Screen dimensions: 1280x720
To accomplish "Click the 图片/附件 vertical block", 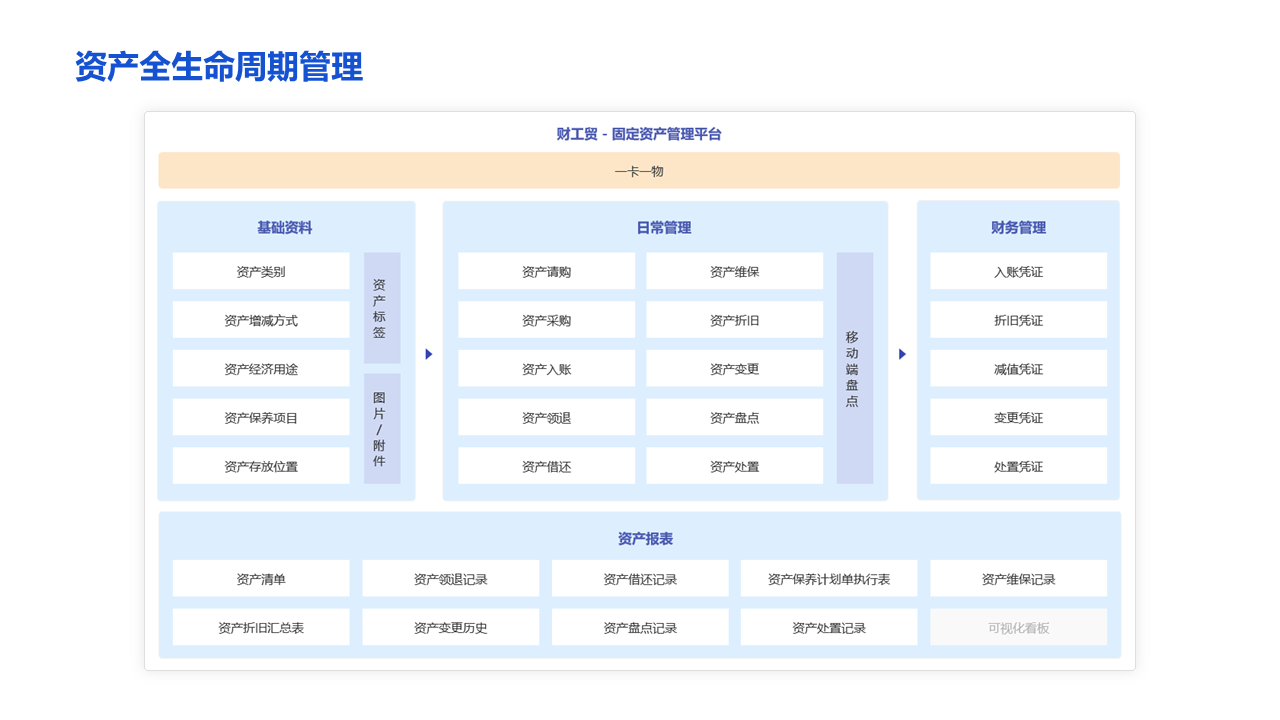I will click(x=381, y=429).
